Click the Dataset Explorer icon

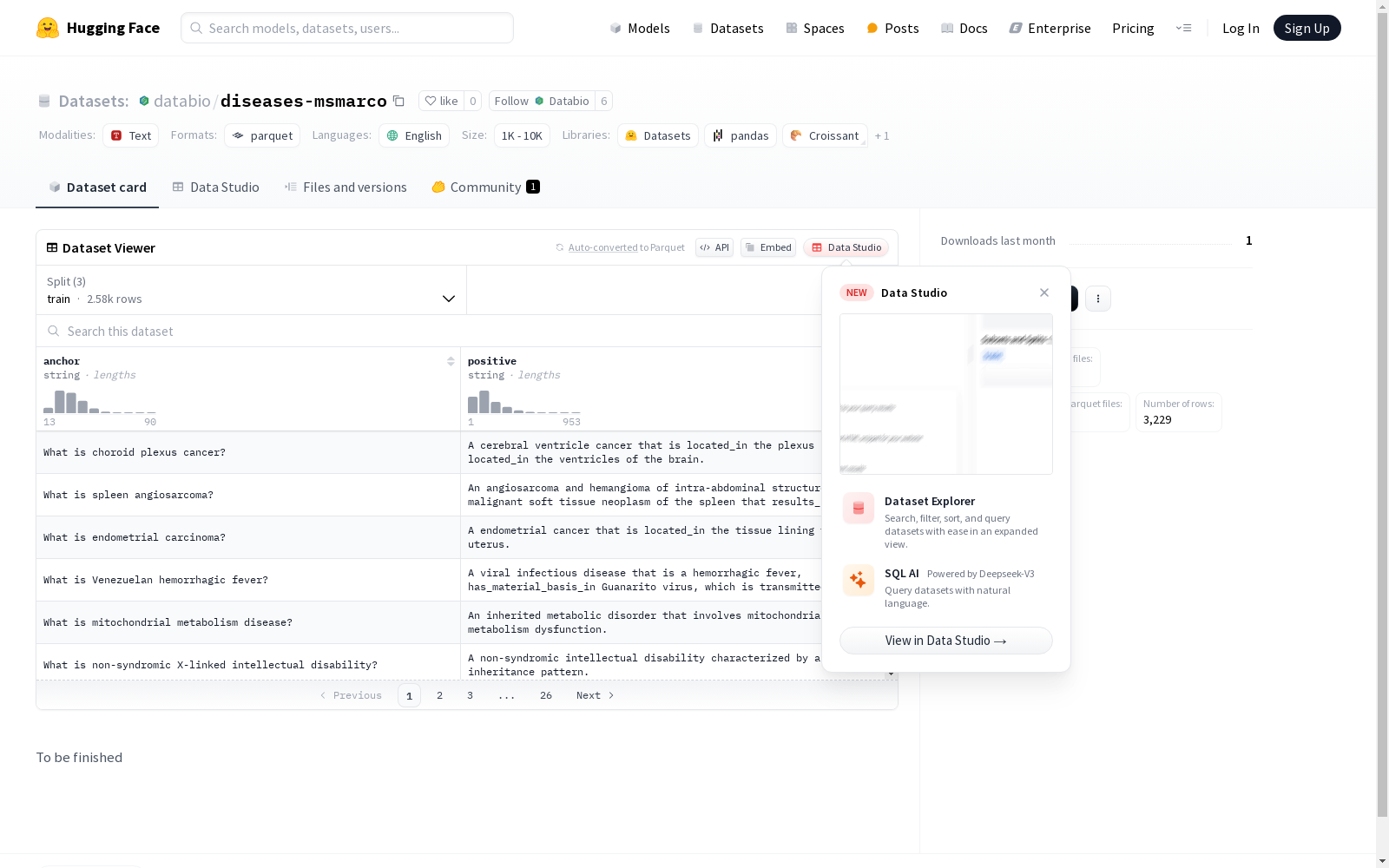pyautogui.click(x=859, y=509)
